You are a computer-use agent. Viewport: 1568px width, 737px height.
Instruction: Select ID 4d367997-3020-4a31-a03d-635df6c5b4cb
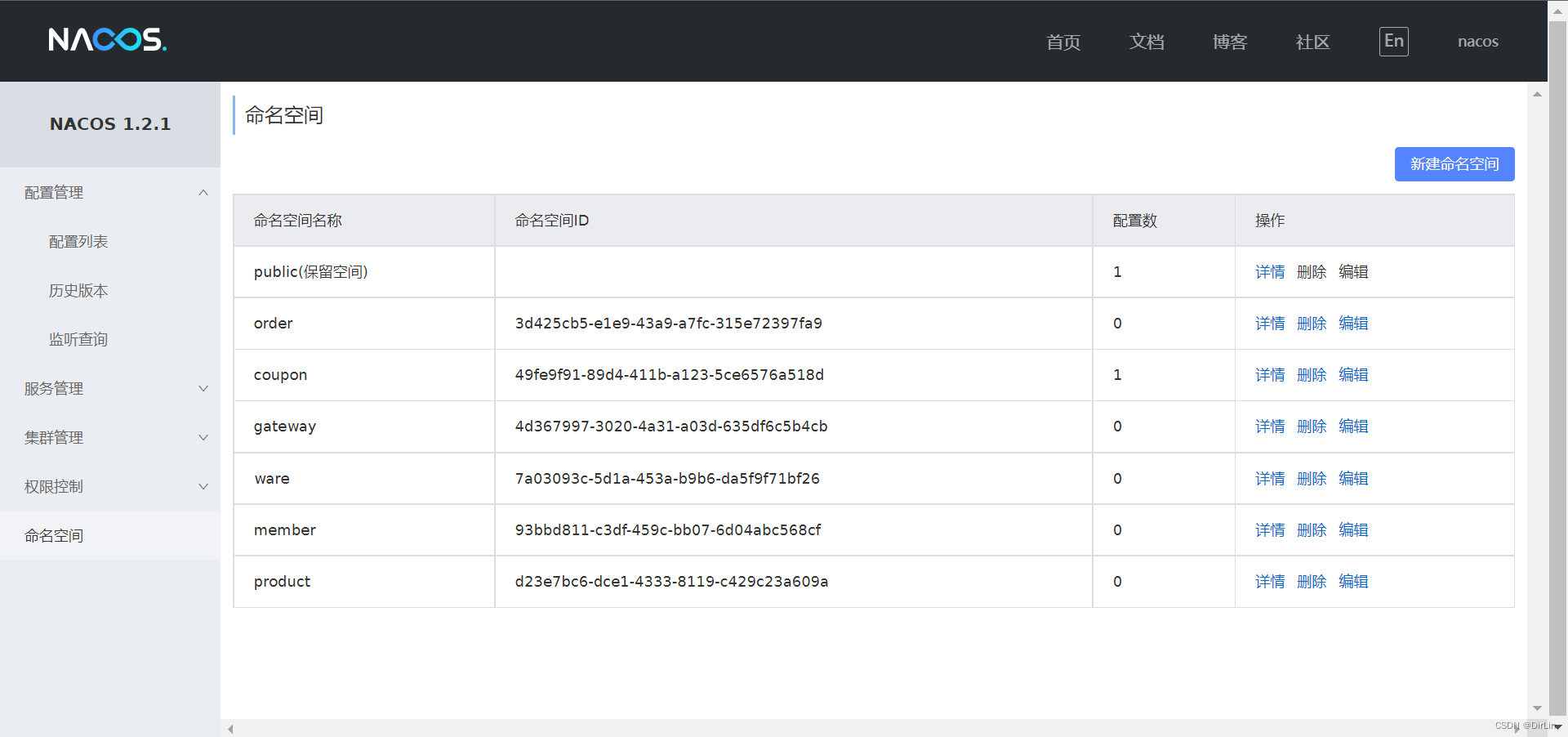pos(671,427)
